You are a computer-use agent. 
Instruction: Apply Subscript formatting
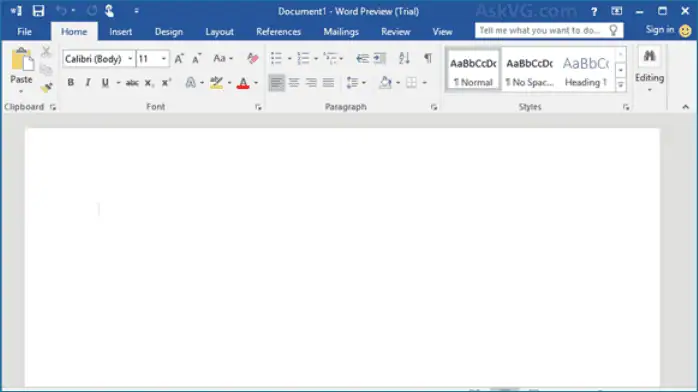(x=149, y=83)
